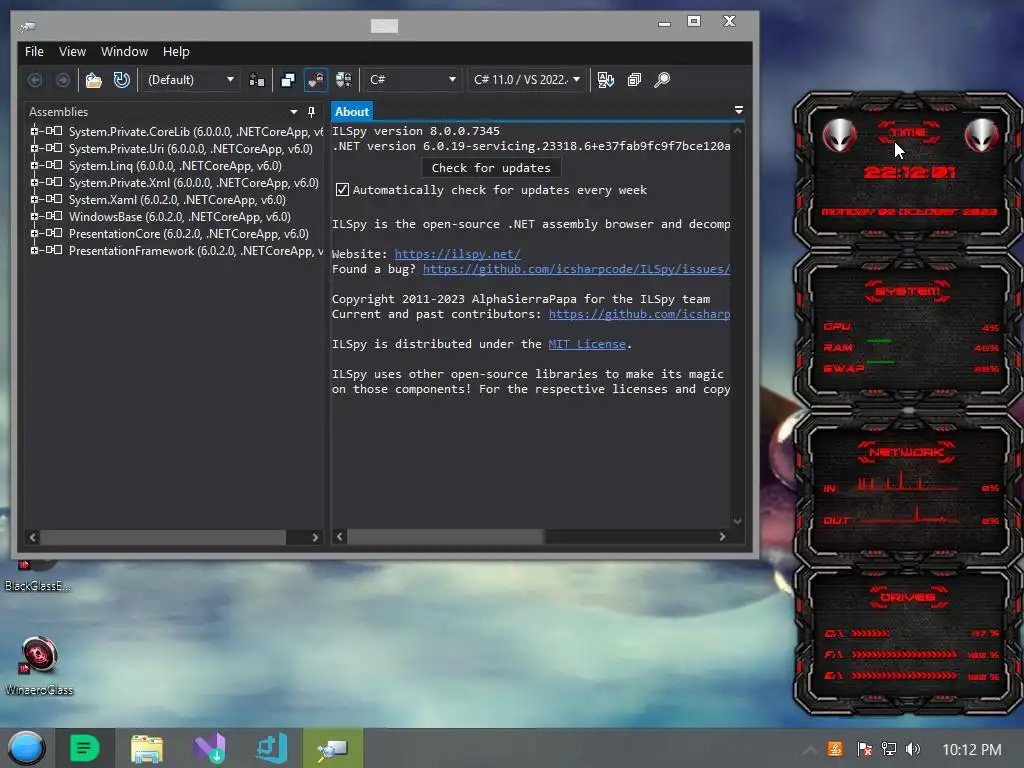
Task: Click the About pane horizontal scroll left arrow
Action: [x=339, y=536]
